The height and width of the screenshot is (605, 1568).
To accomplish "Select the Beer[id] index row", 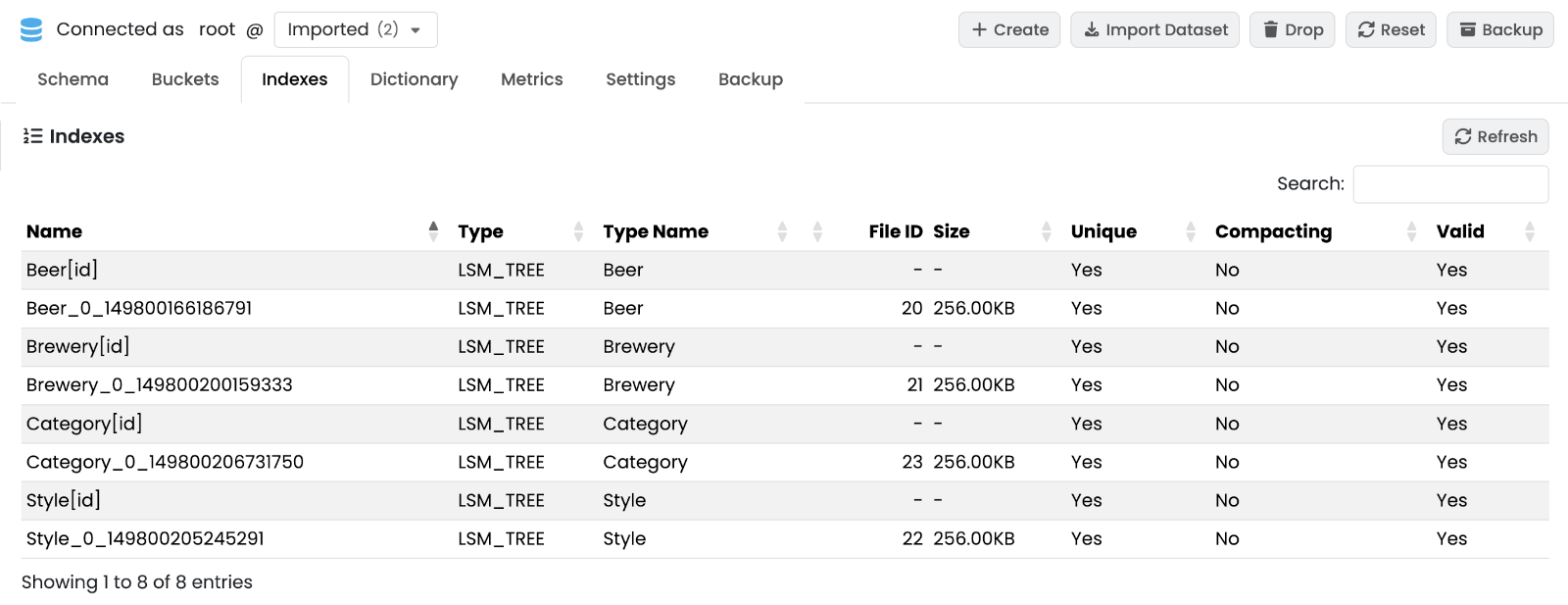I will point(785,270).
